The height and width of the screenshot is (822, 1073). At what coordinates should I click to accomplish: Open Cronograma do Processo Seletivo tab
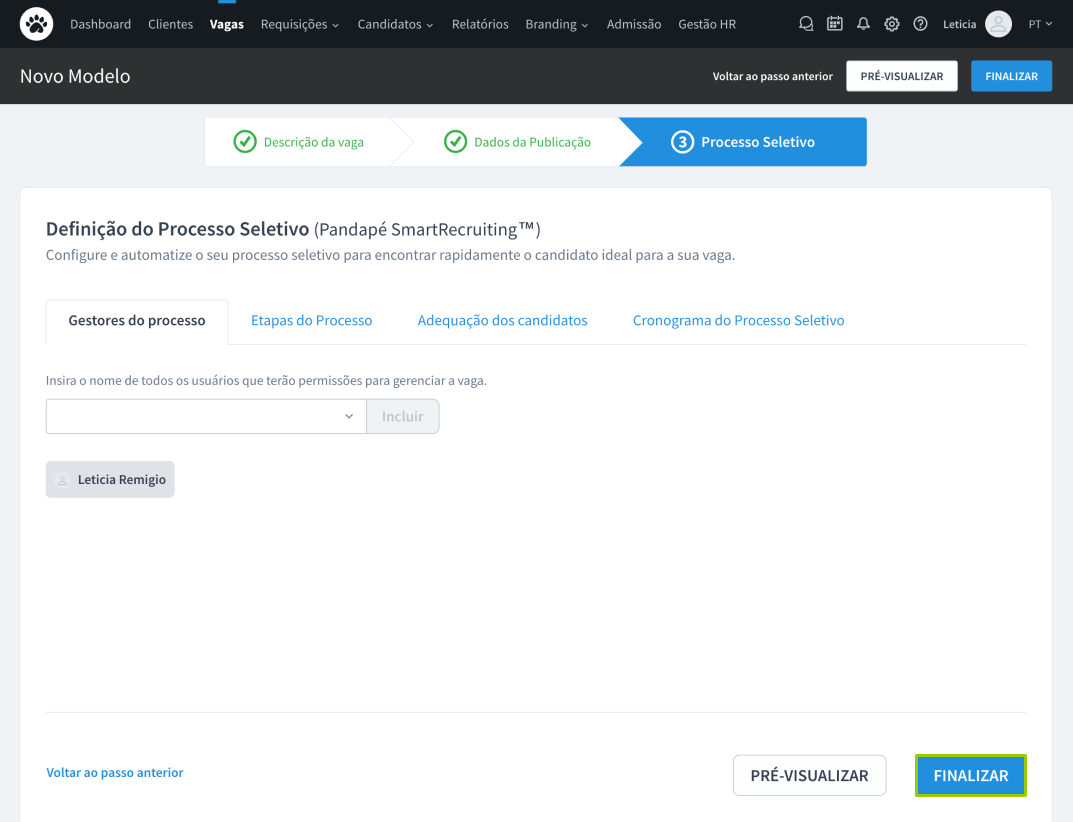point(738,321)
